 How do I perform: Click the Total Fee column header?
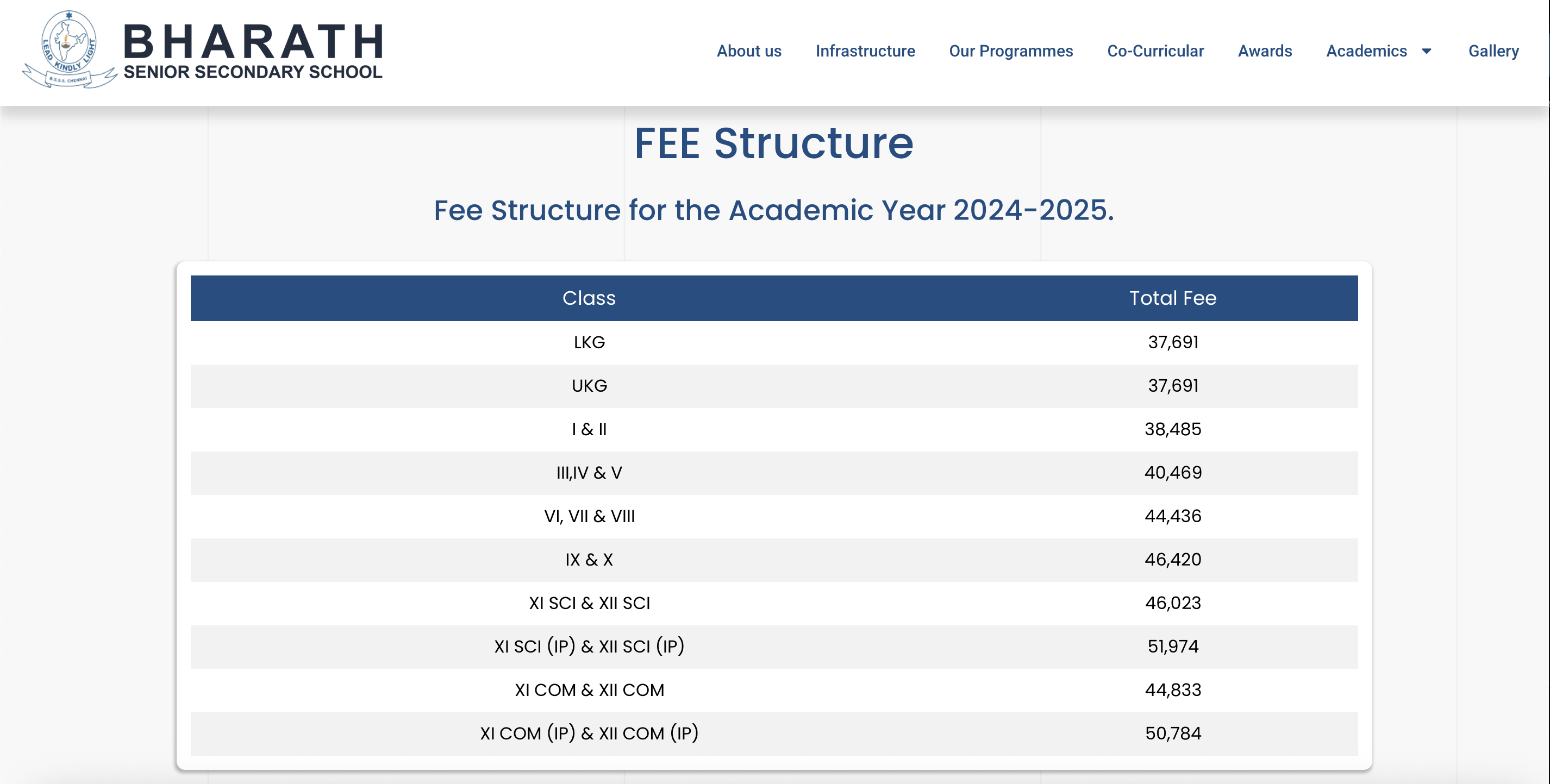[x=1172, y=298]
